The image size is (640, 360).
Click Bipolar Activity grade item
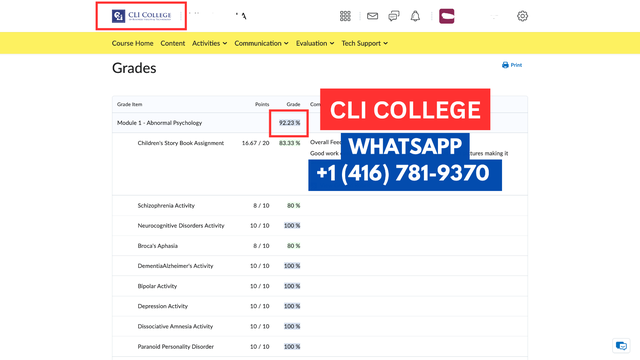[x=157, y=286]
